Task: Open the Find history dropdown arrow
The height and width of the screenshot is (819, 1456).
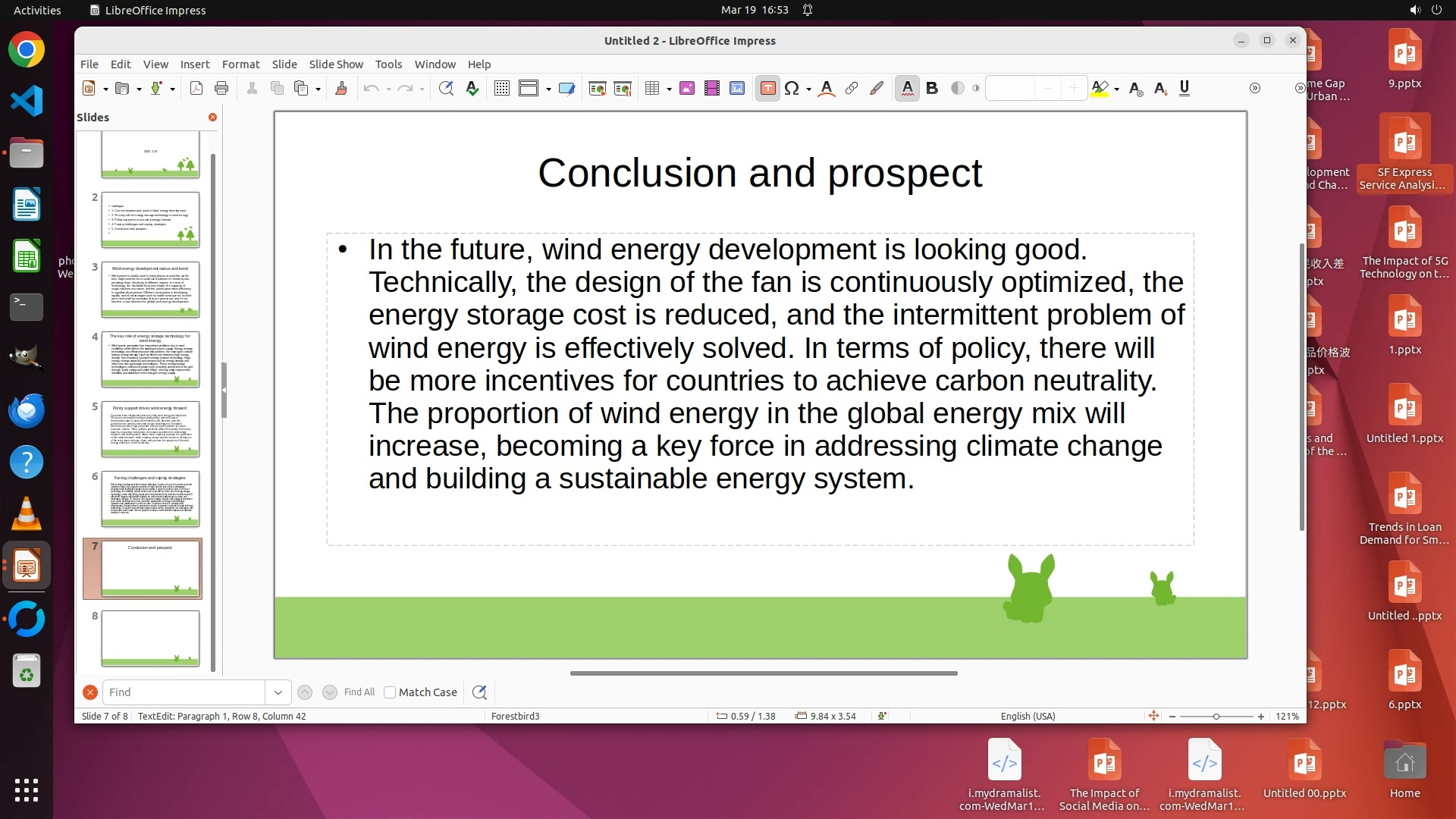Action: [x=278, y=692]
